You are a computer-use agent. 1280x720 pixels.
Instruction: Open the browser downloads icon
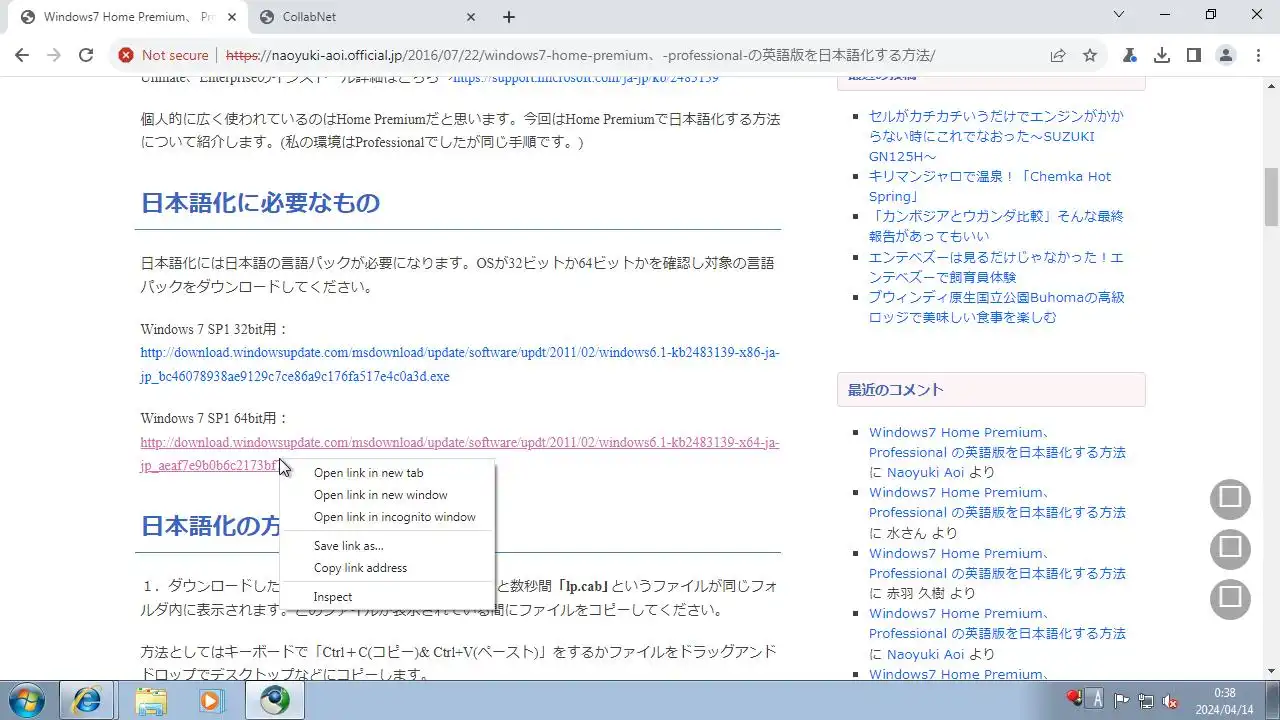click(1162, 56)
